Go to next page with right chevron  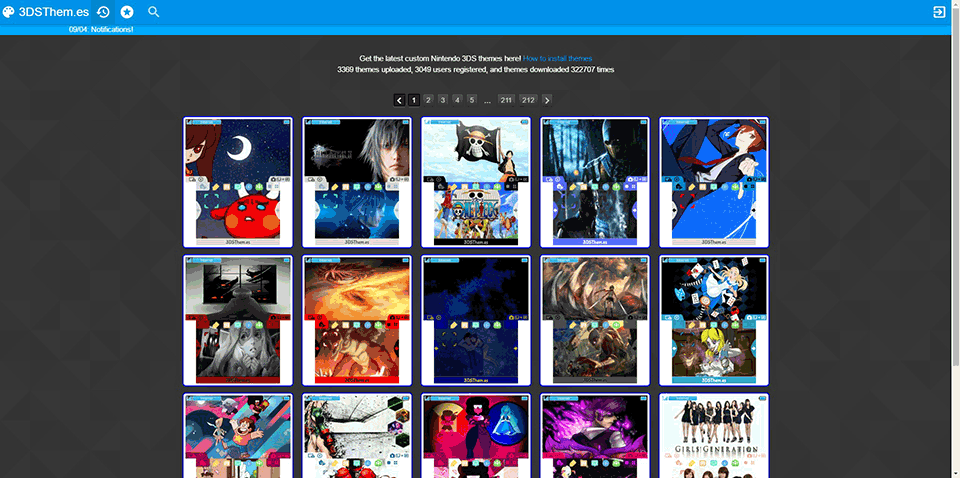tap(547, 100)
